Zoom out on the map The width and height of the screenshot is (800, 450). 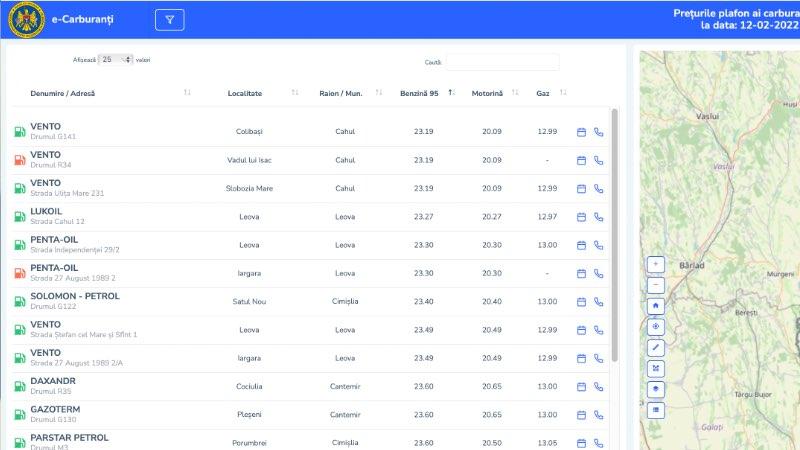point(656,285)
